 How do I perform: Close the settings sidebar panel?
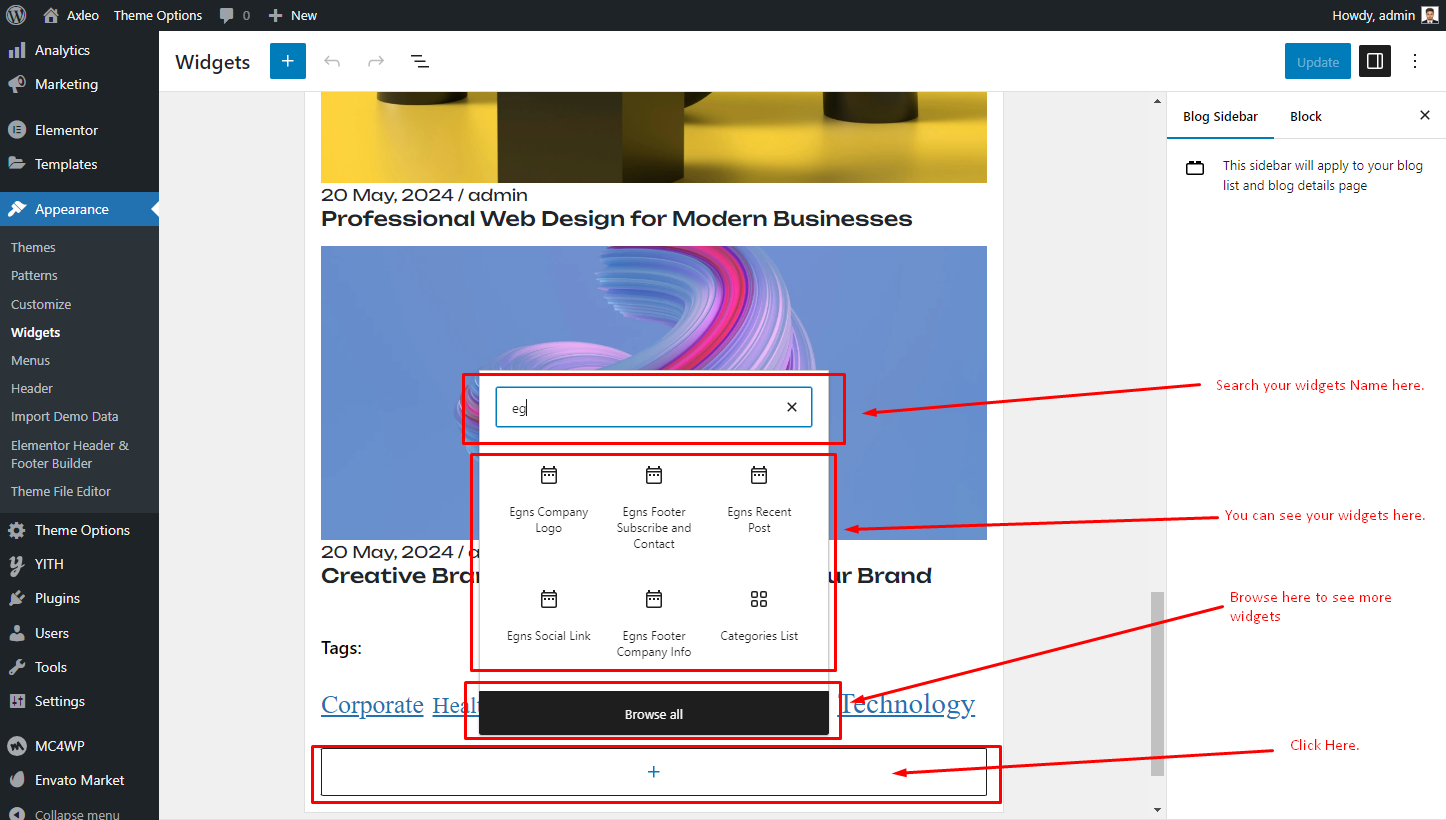[x=1425, y=116]
